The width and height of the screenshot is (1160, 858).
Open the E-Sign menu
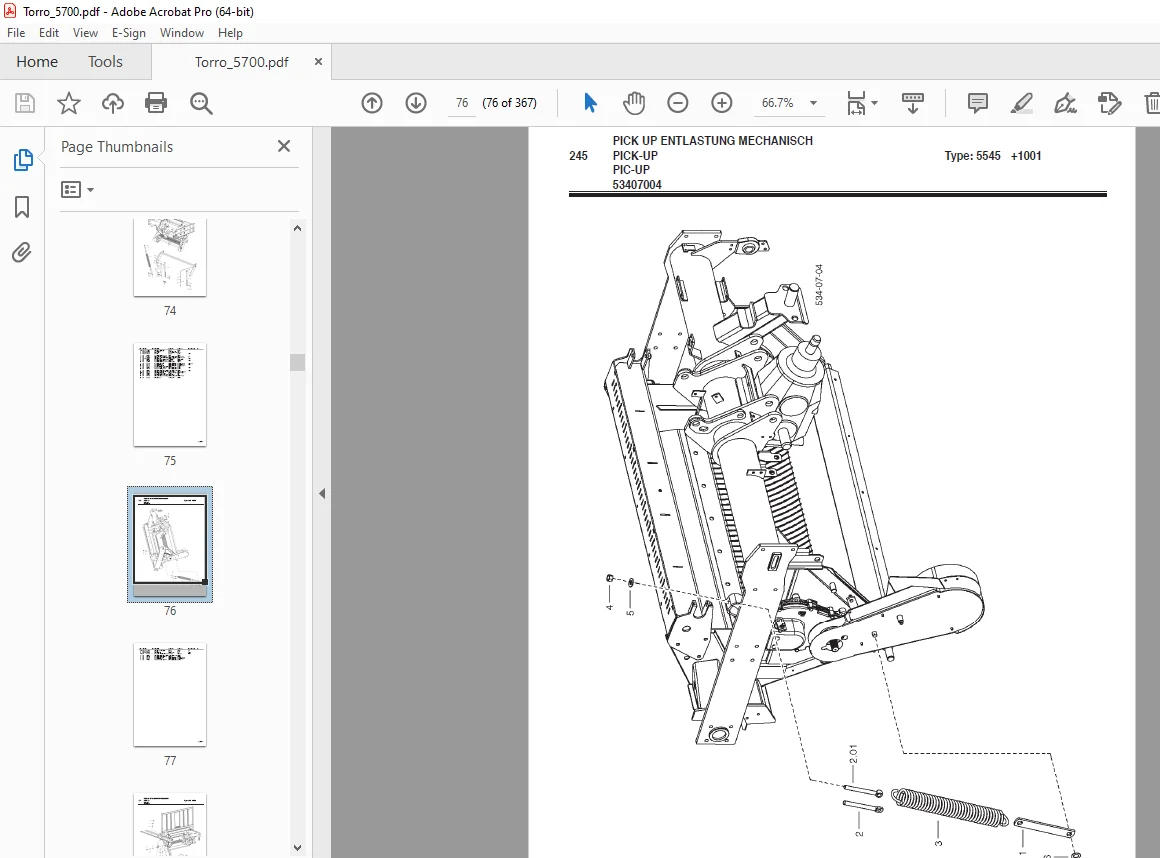click(129, 33)
